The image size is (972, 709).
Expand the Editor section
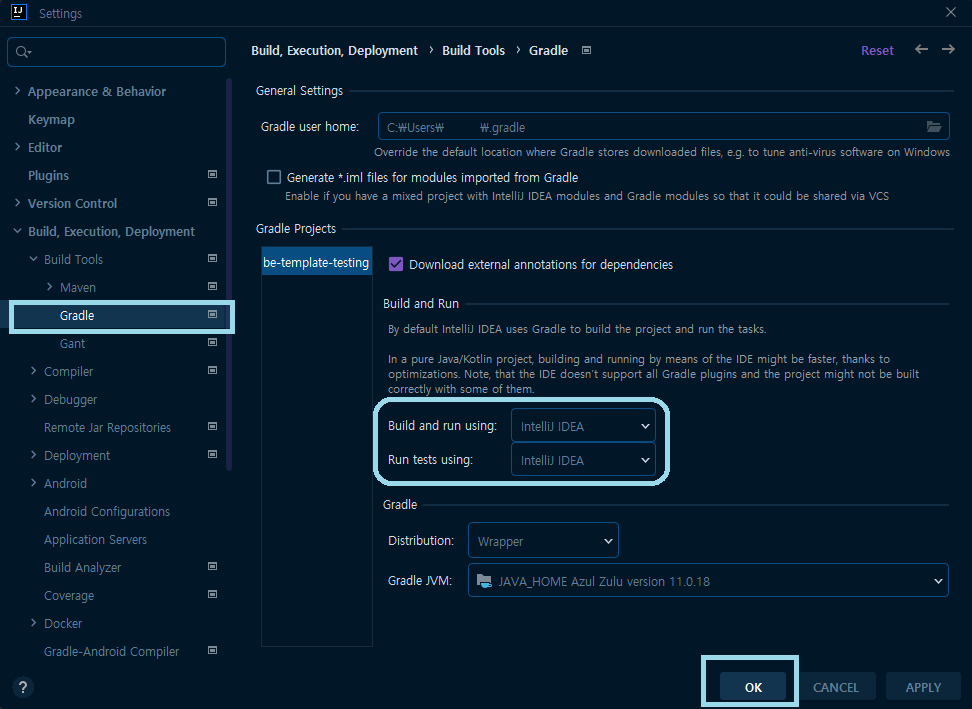click(x=17, y=146)
